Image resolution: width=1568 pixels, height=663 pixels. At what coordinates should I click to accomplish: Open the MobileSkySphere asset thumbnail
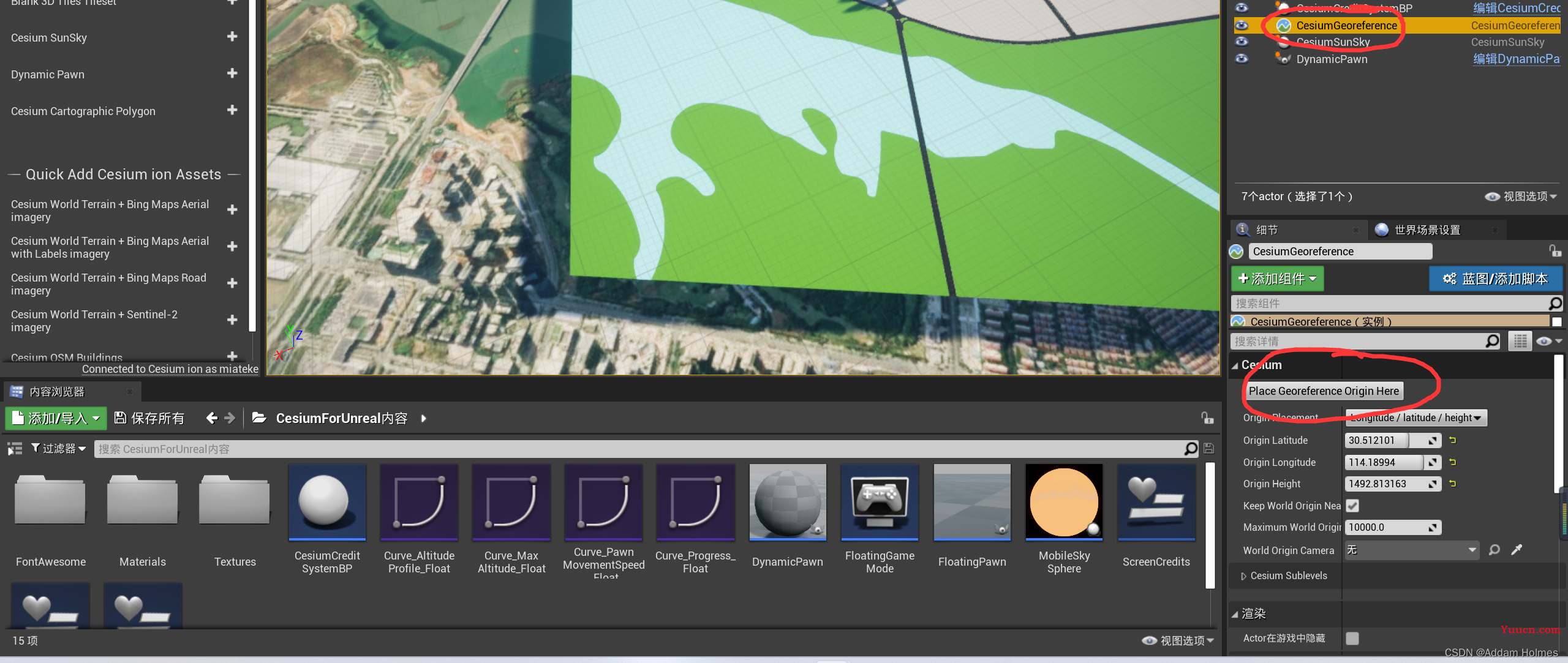point(1064,503)
